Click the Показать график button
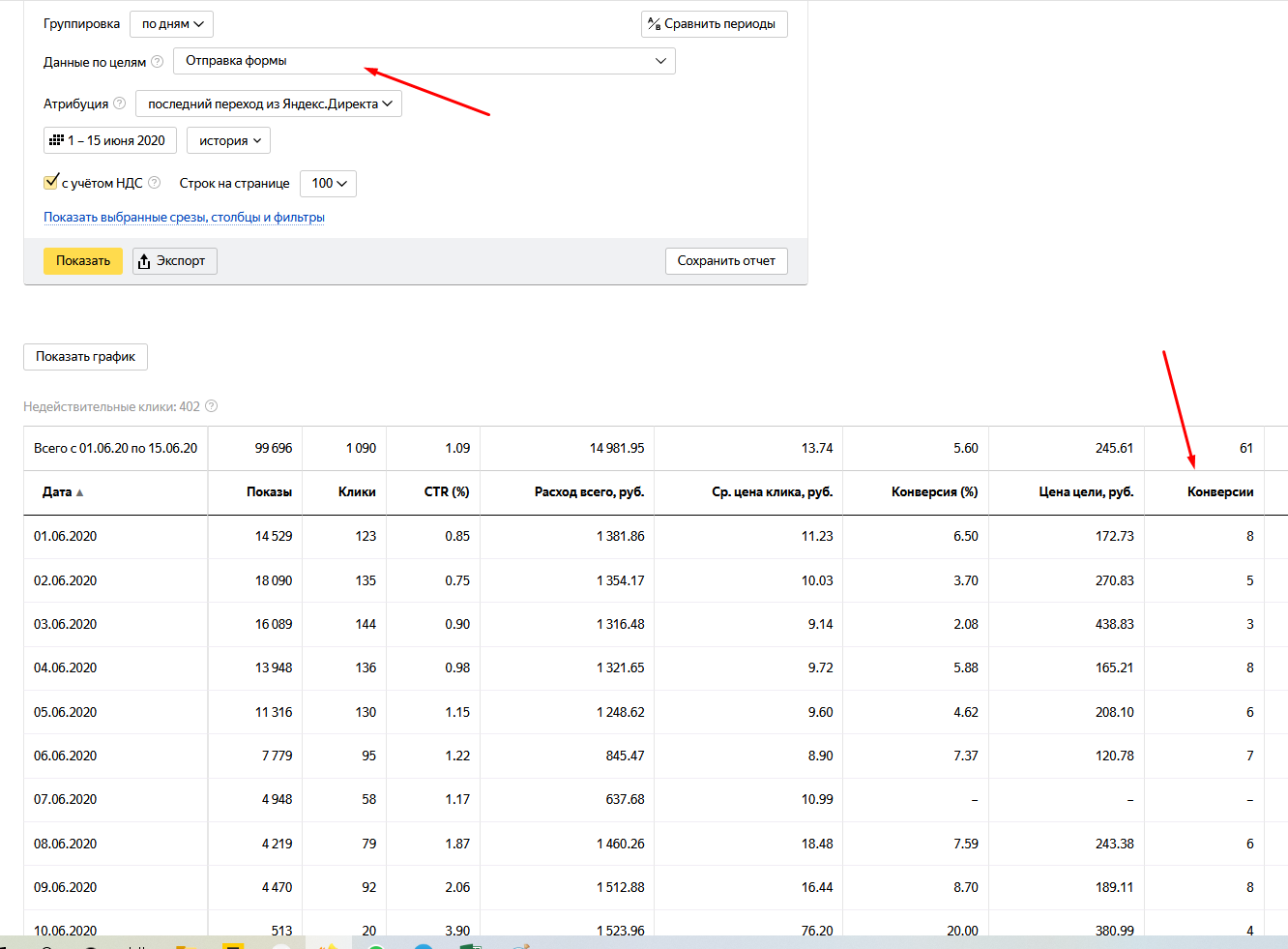The image size is (1288, 949). click(x=85, y=356)
